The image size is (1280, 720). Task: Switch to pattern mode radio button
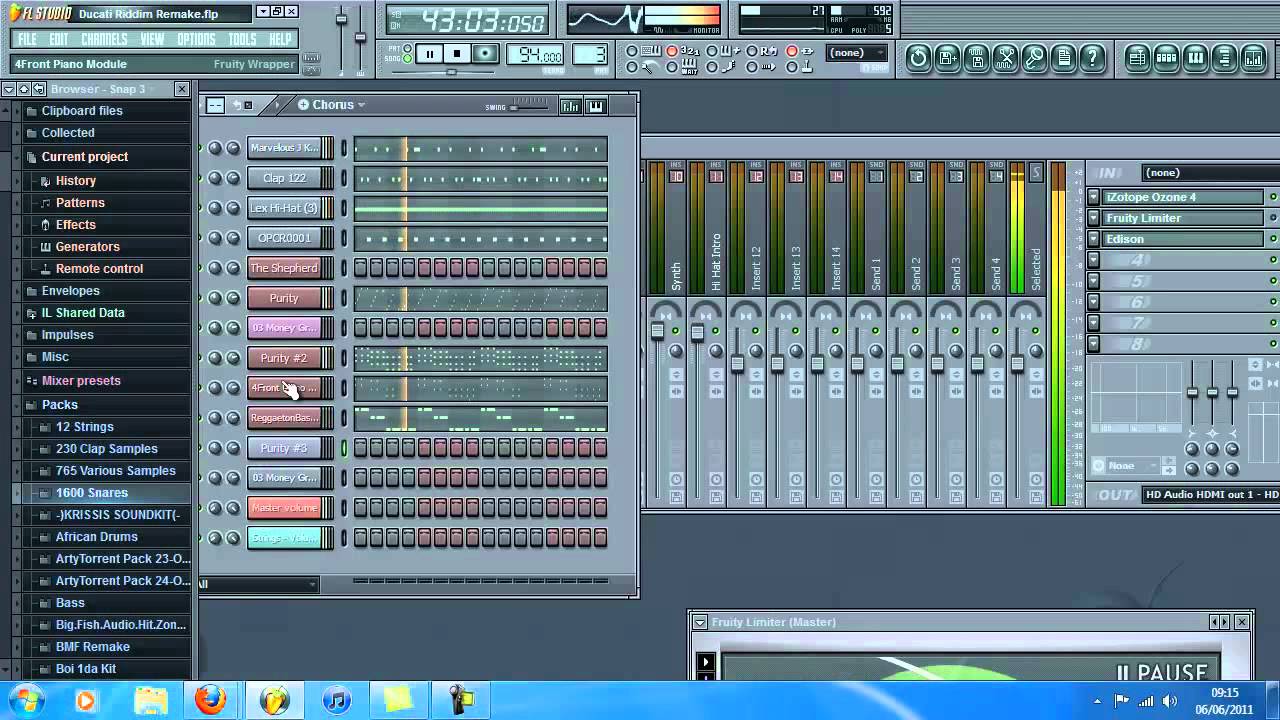point(406,48)
